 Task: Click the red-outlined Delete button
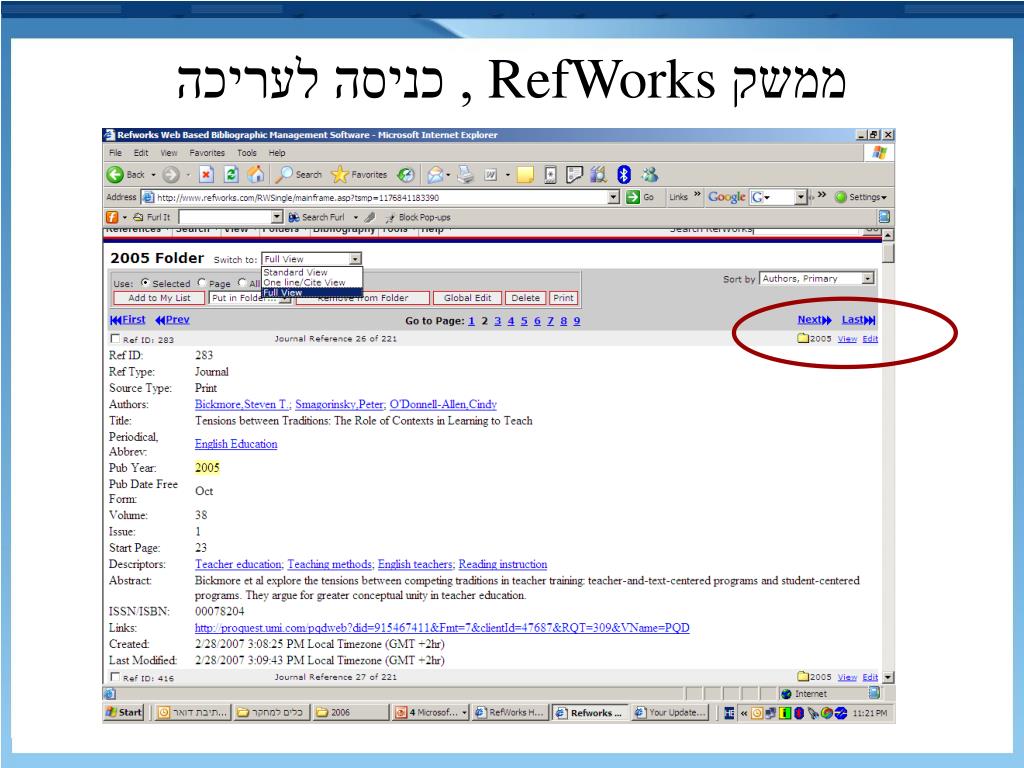coord(526,298)
